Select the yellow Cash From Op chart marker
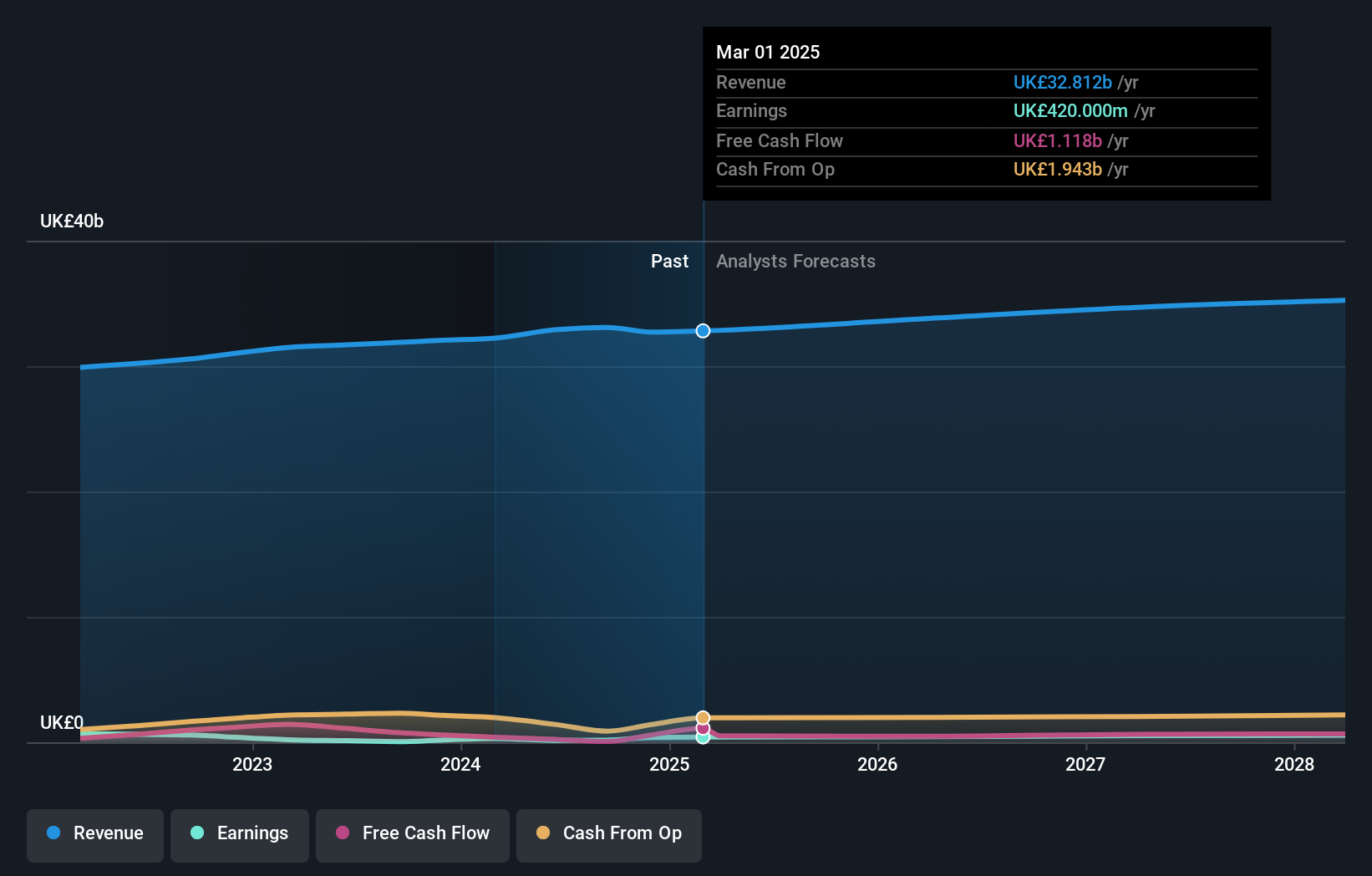 (x=702, y=717)
